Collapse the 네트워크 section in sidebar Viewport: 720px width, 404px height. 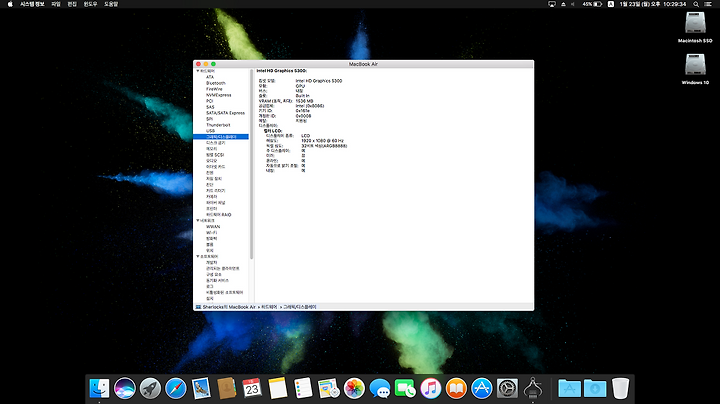click(198, 220)
